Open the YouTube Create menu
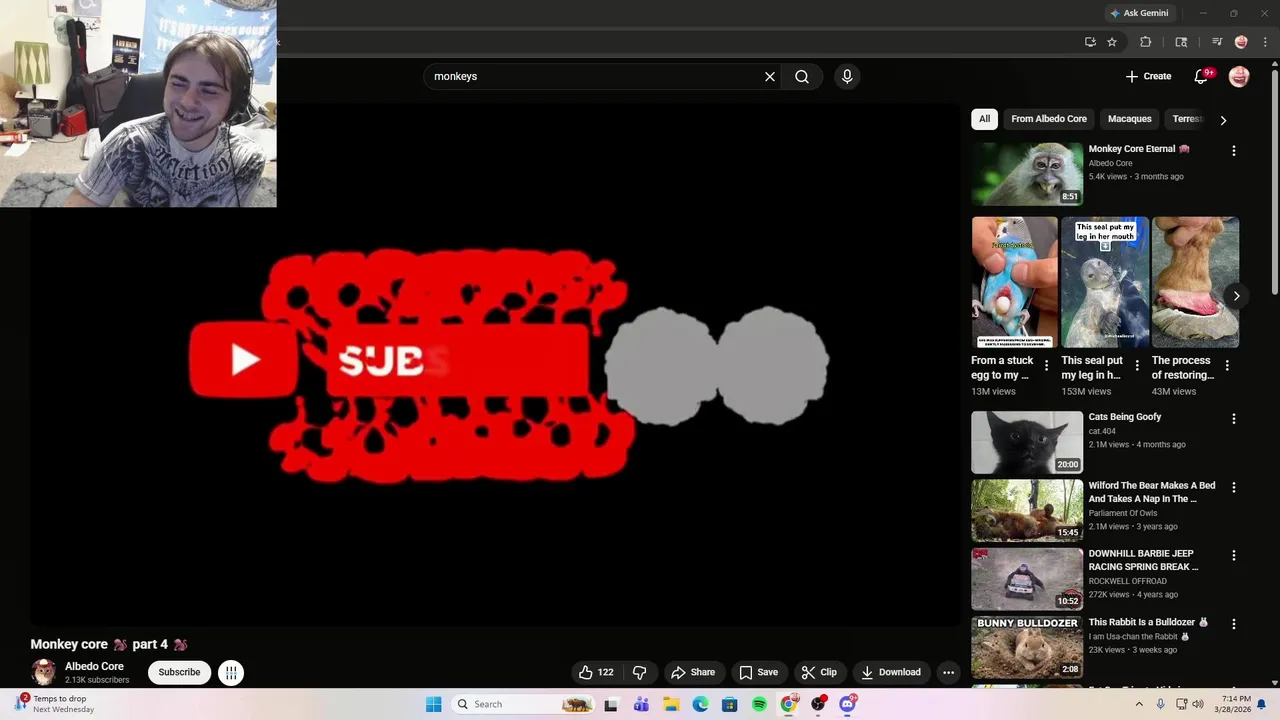The width and height of the screenshot is (1280, 720). [x=1148, y=76]
